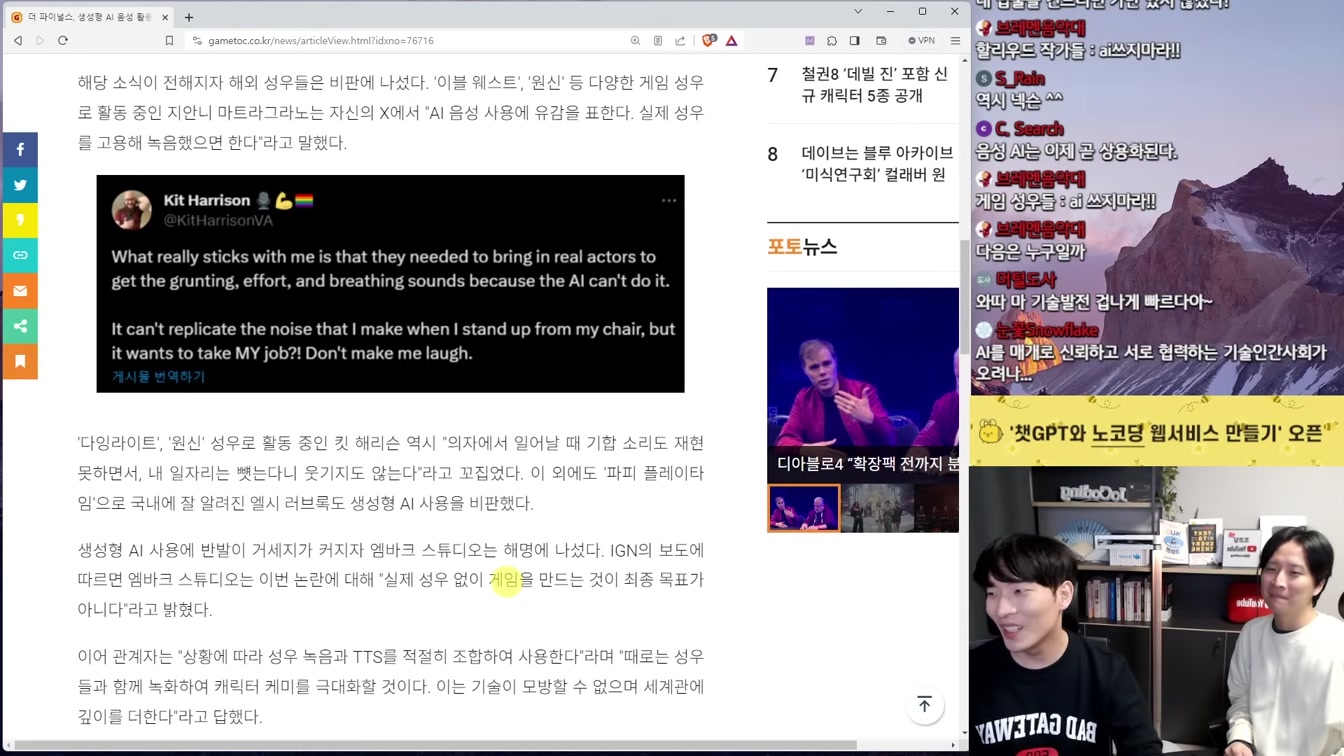Image resolution: width=1344 pixels, height=756 pixels.
Task: Email article via orange envelope icon
Action: pos(20,291)
